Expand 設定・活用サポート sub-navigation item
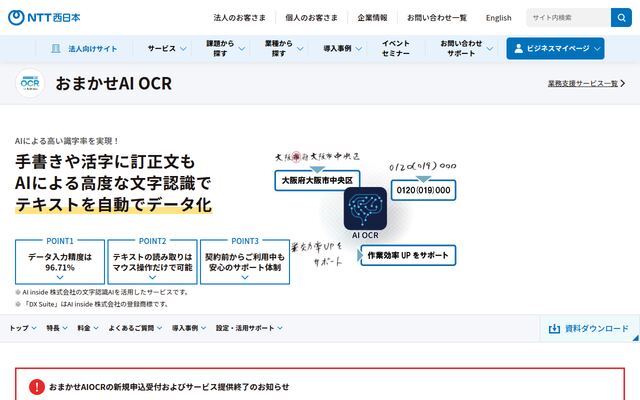The width and height of the screenshot is (640, 400). 249,328
